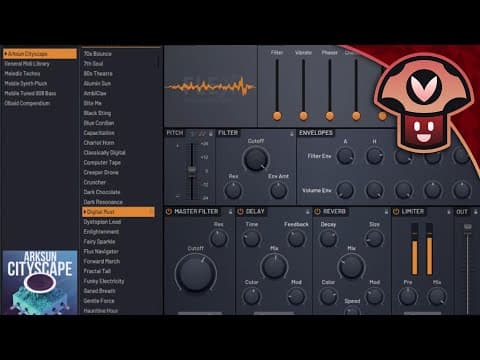Select the Dystopian Lead preset

tap(102, 222)
